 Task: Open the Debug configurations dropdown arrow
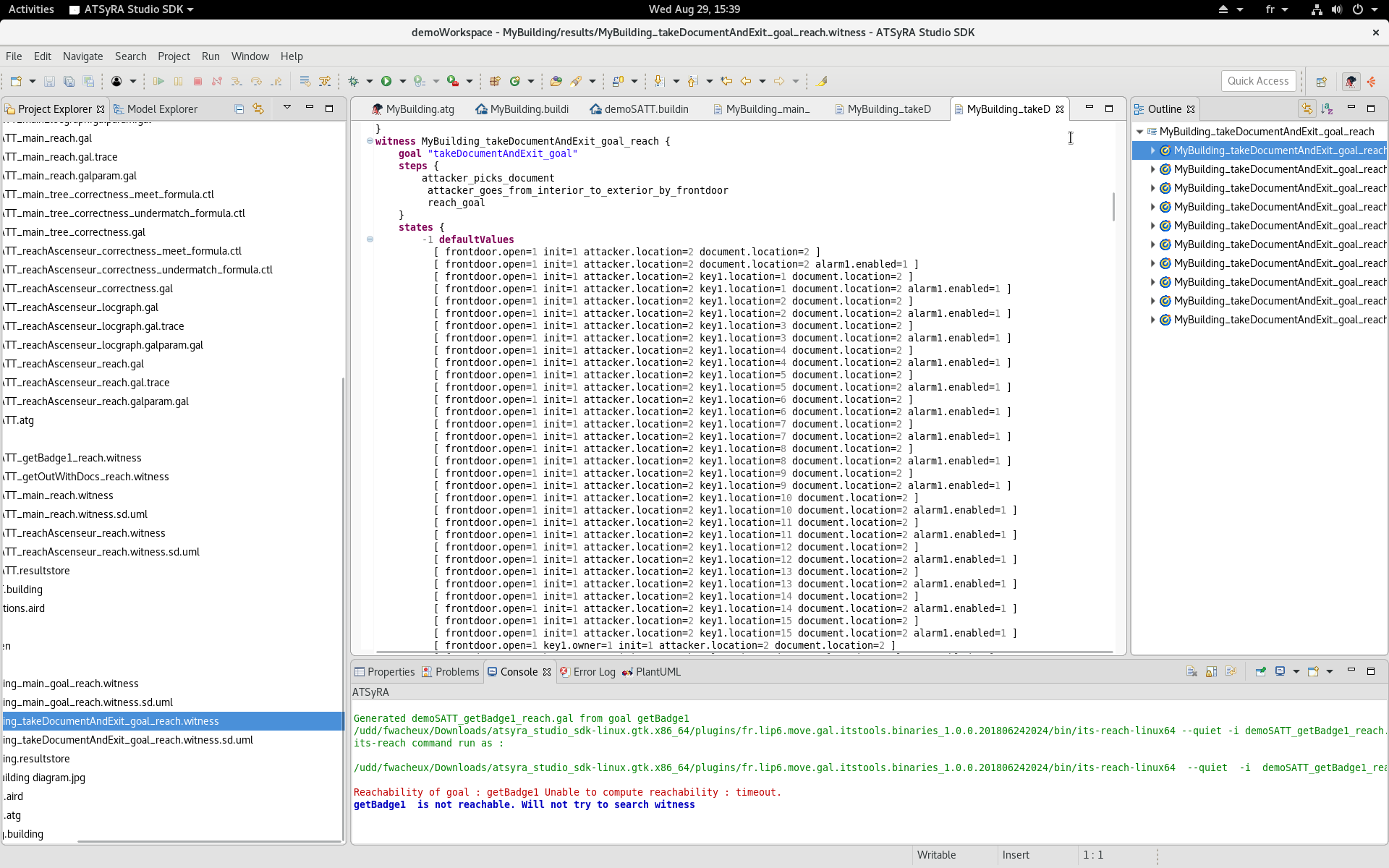pos(369,82)
